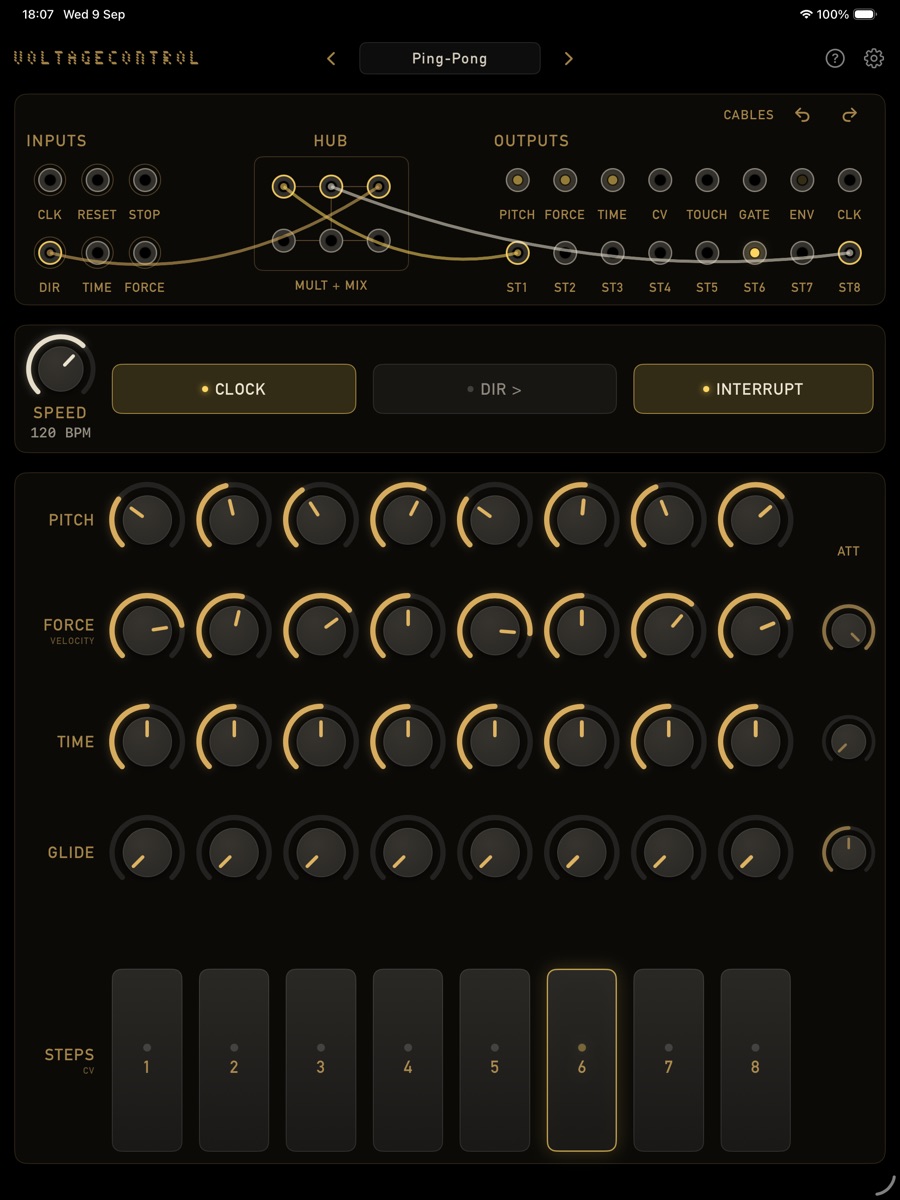
Task: Open the Ping-Pong preset selector
Action: coord(450,59)
